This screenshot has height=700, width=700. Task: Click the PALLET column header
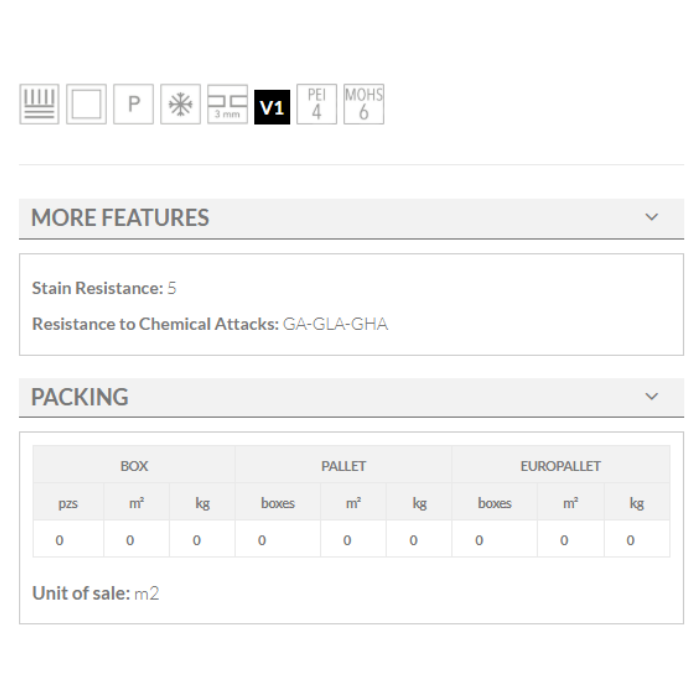(343, 466)
